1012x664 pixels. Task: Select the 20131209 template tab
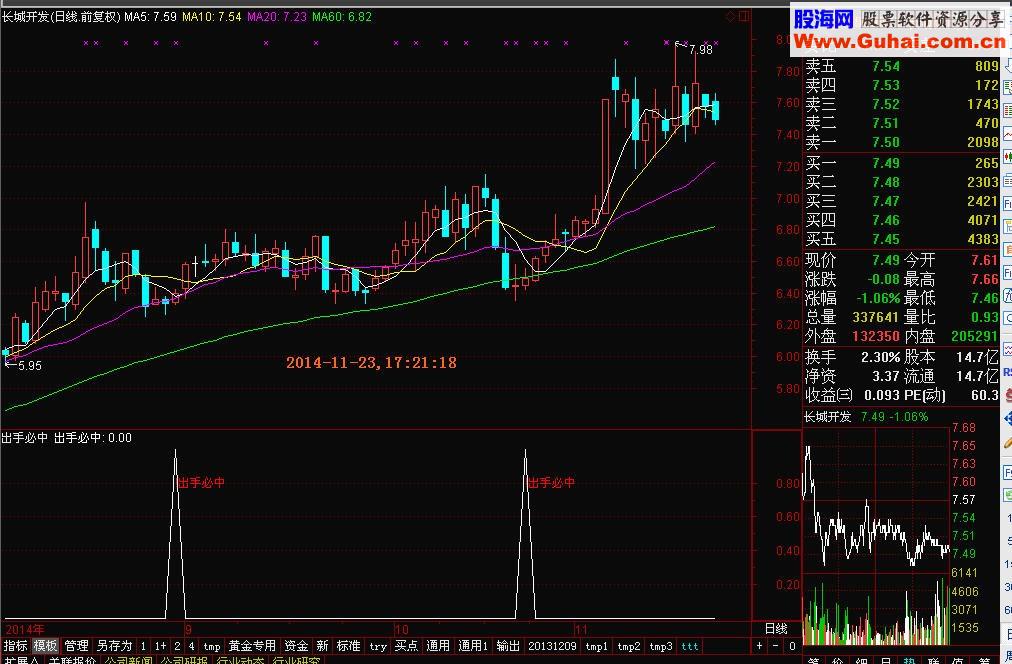click(x=552, y=646)
